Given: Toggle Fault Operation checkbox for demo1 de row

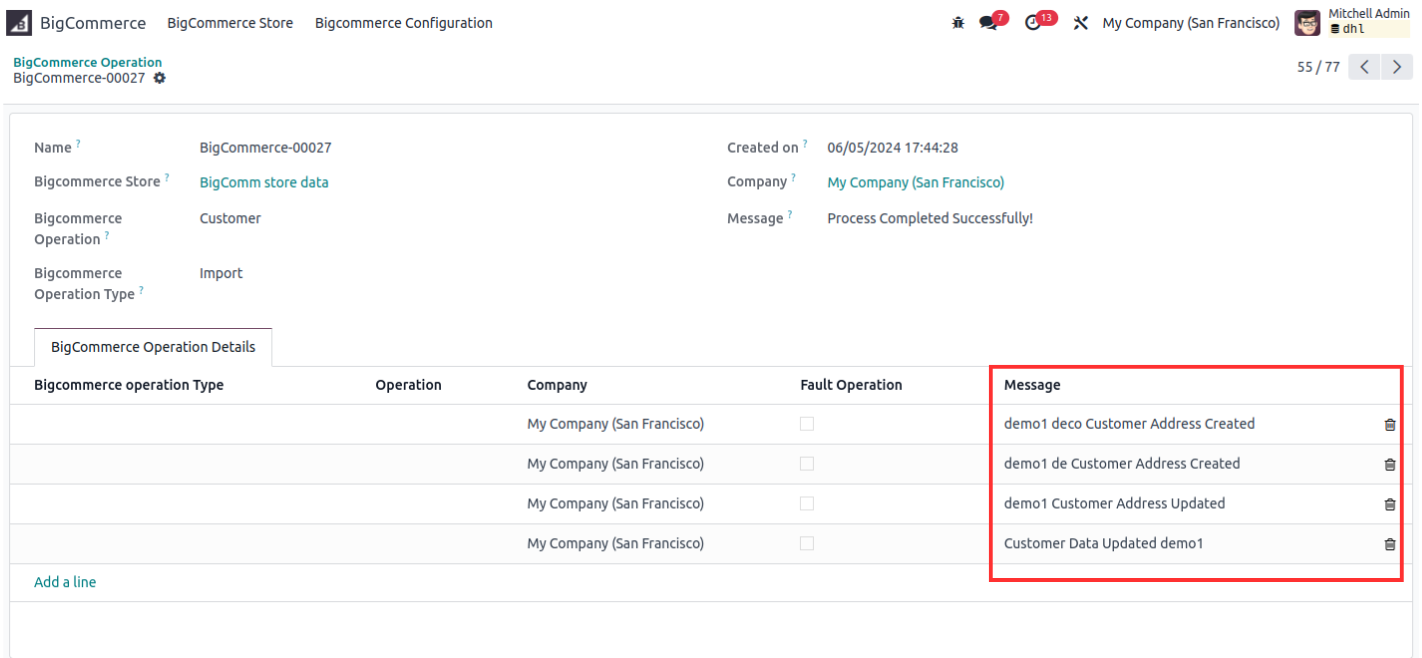Looking at the screenshot, I should tap(807, 464).
